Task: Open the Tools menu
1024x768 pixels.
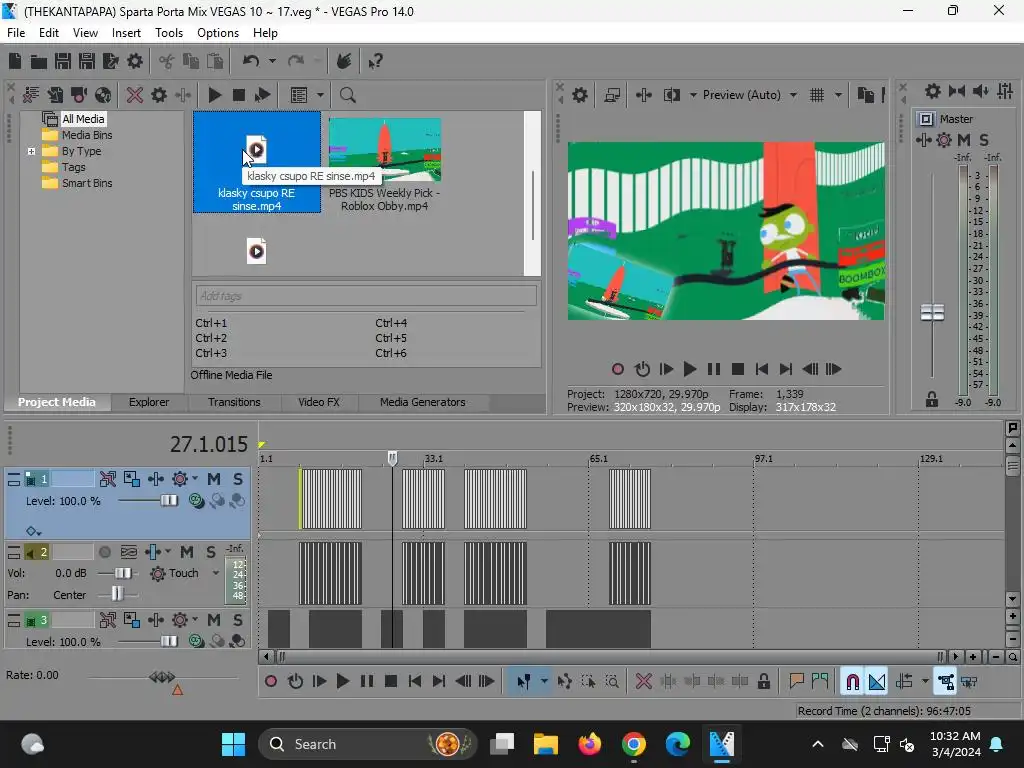Action: (168, 33)
